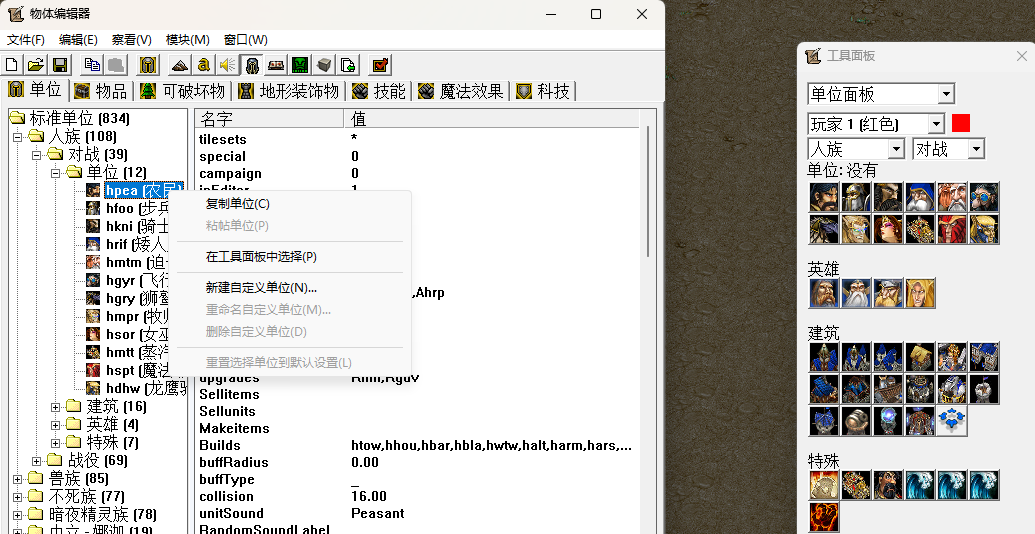Open the AI Editor green face icon

300,65
